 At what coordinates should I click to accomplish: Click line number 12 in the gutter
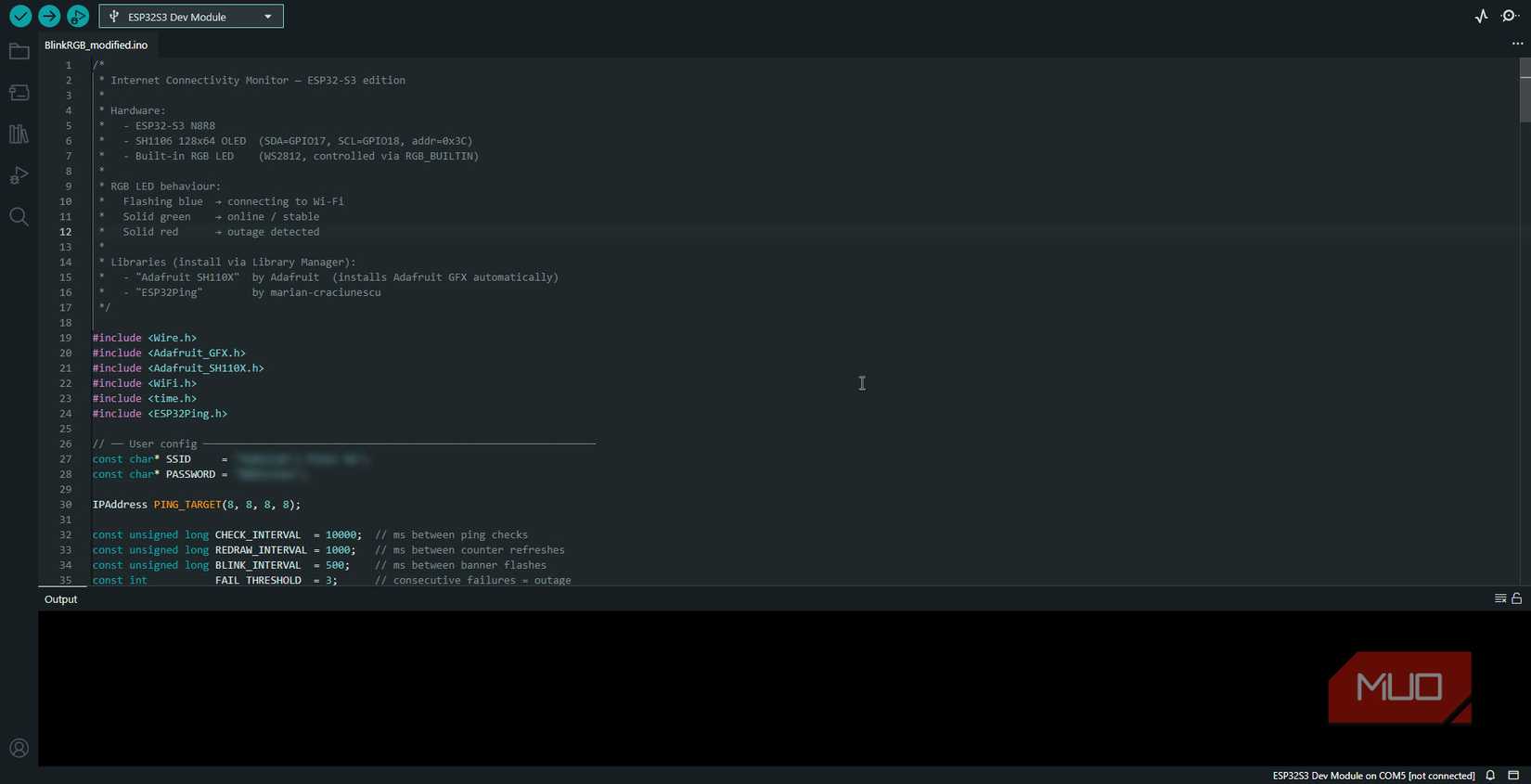coord(66,232)
